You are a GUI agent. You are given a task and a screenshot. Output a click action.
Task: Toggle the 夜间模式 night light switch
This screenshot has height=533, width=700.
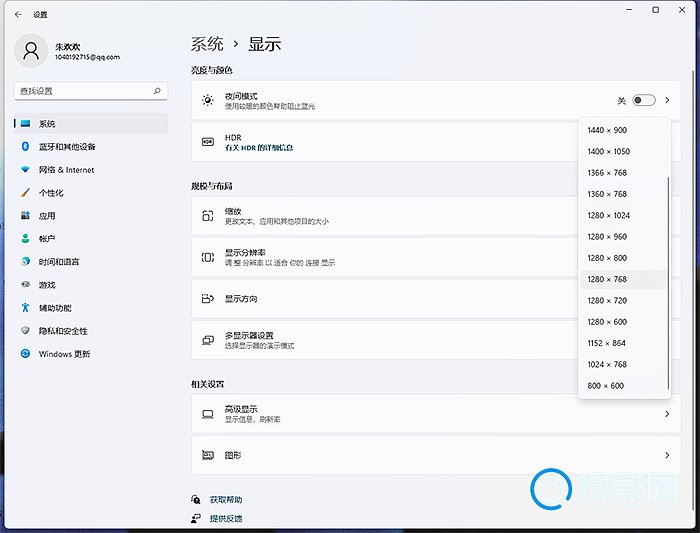[644, 101]
